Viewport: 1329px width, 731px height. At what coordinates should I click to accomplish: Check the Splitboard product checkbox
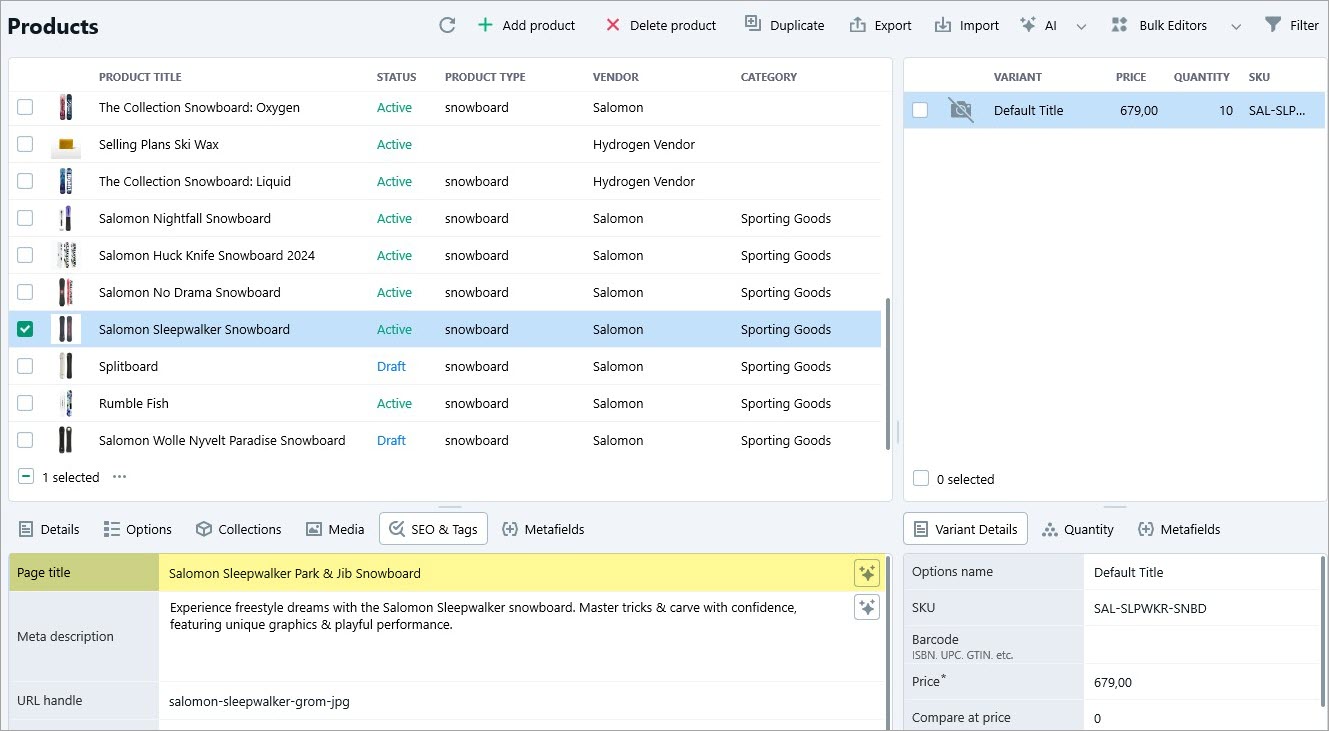coord(25,366)
